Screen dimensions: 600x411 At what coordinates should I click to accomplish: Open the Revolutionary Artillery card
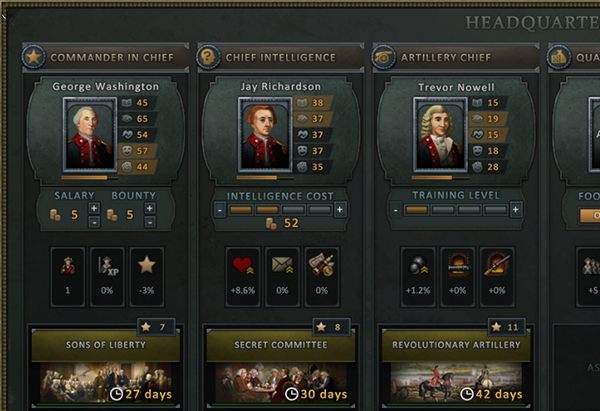coord(456,367)
